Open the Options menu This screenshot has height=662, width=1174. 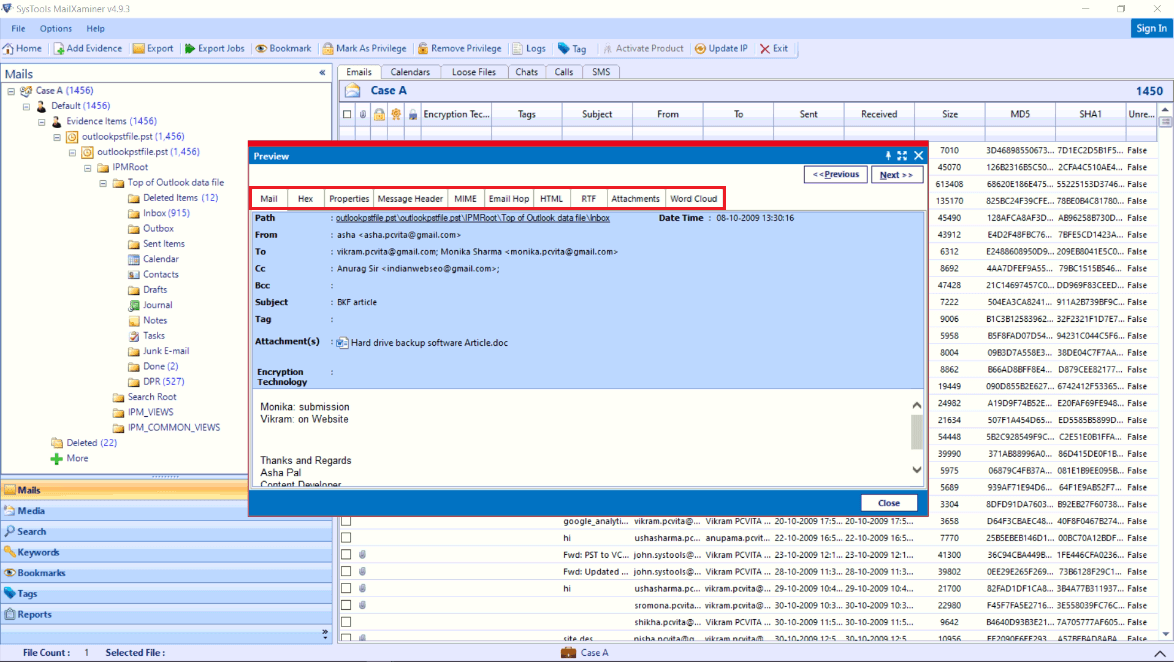[55, 28]
